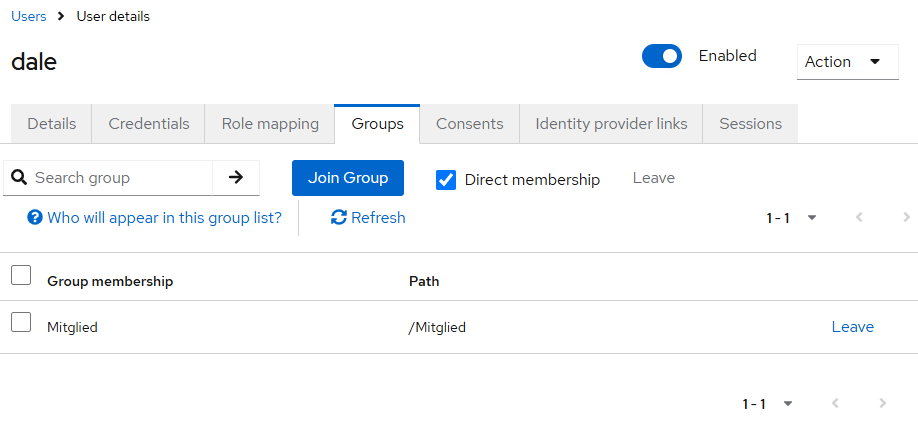Click Leave link in Mitglied row

click(x=852, y=327)
